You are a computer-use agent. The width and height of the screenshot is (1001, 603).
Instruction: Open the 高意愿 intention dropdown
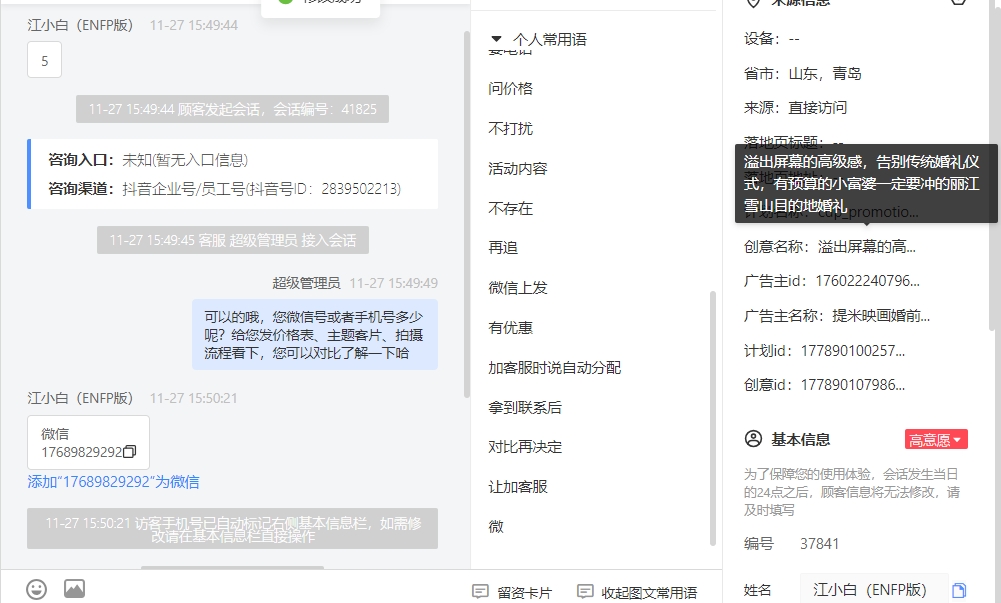point(936,440)
